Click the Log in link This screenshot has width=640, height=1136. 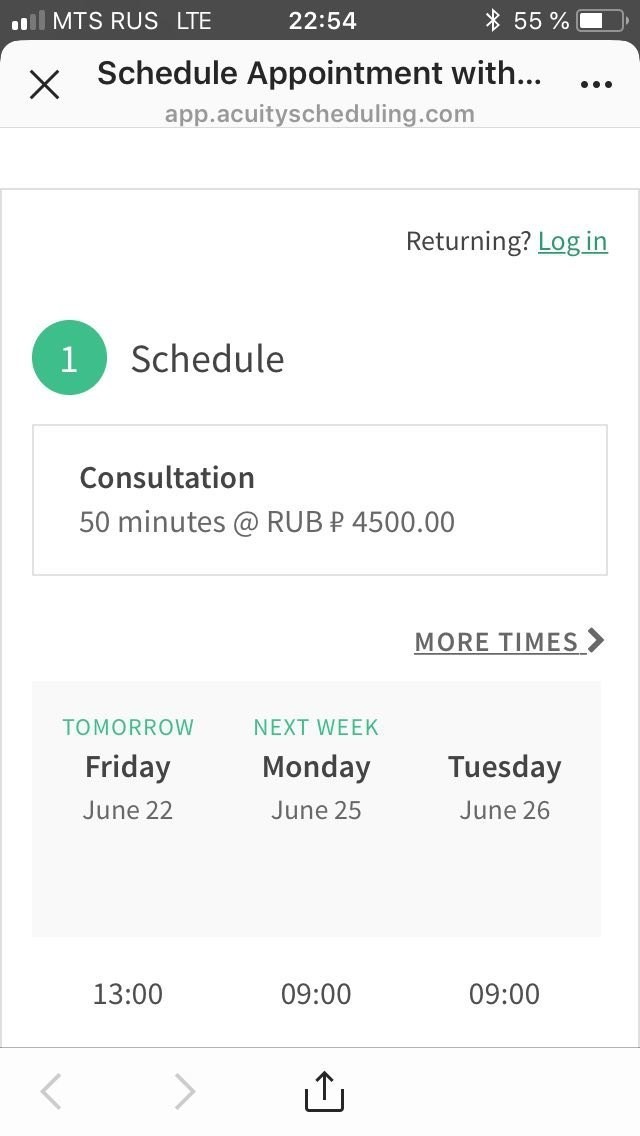[x=573, y=241]
